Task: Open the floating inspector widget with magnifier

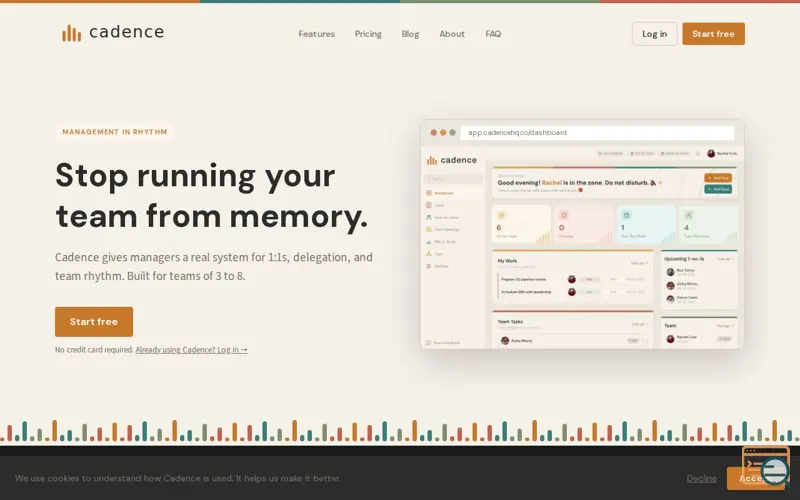Action: (766, 466)
